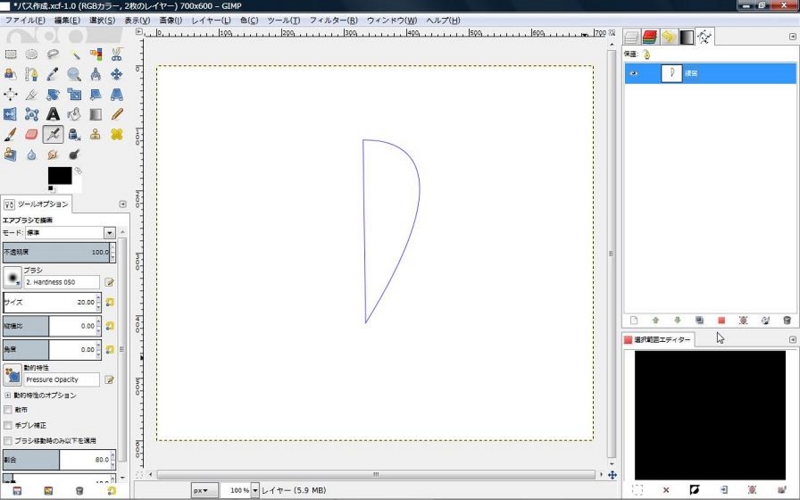Image resolution: width=800 pixels, height=500 pixels.
Task: Select the Eraser tool
Action: click(x=32, y=134)
